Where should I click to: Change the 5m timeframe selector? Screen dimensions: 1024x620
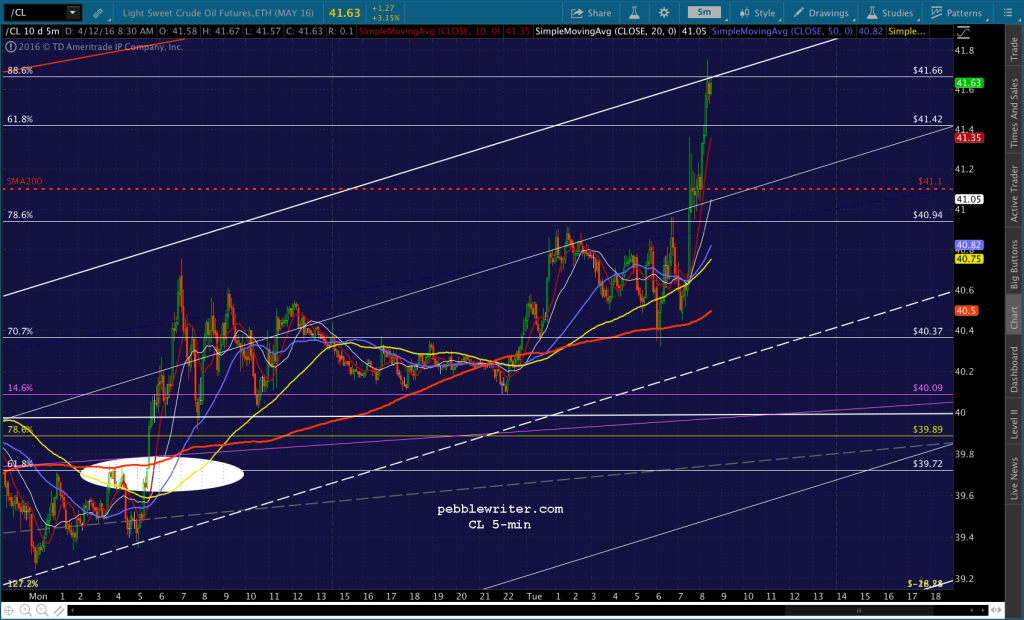point(704,12)
